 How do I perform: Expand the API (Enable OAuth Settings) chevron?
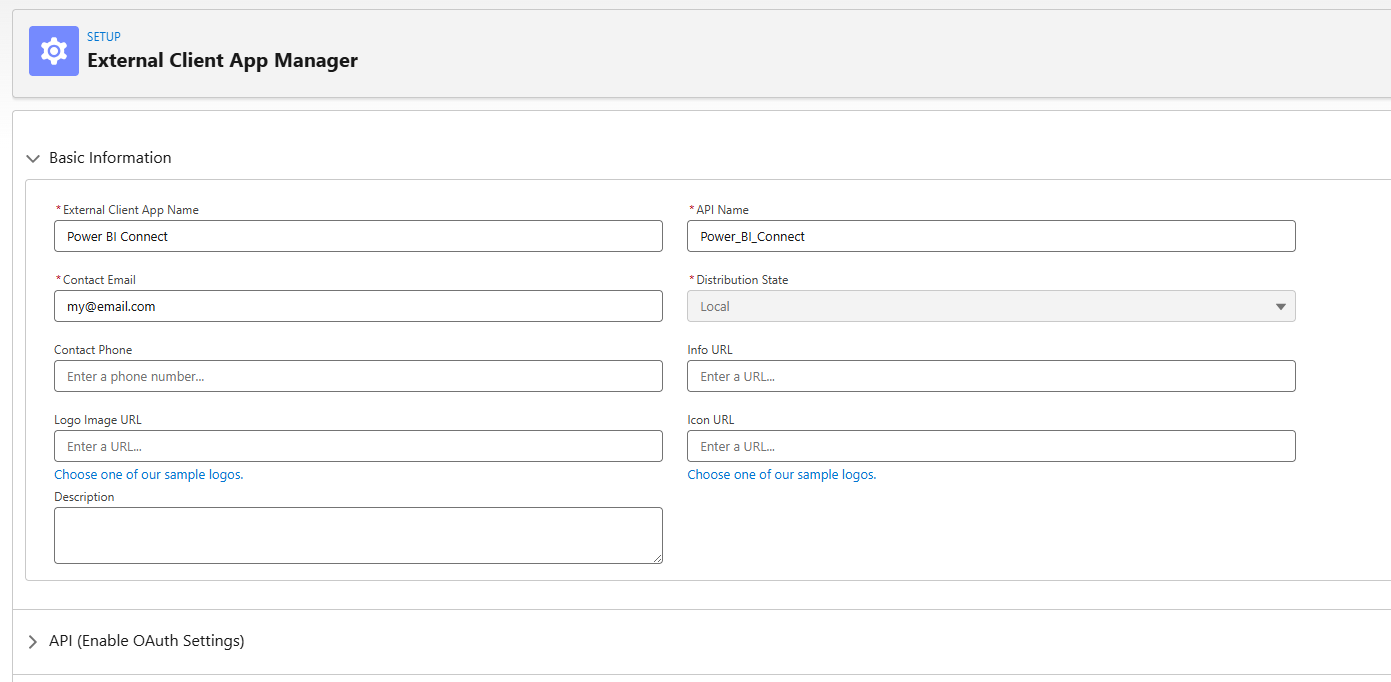[33, 641]
